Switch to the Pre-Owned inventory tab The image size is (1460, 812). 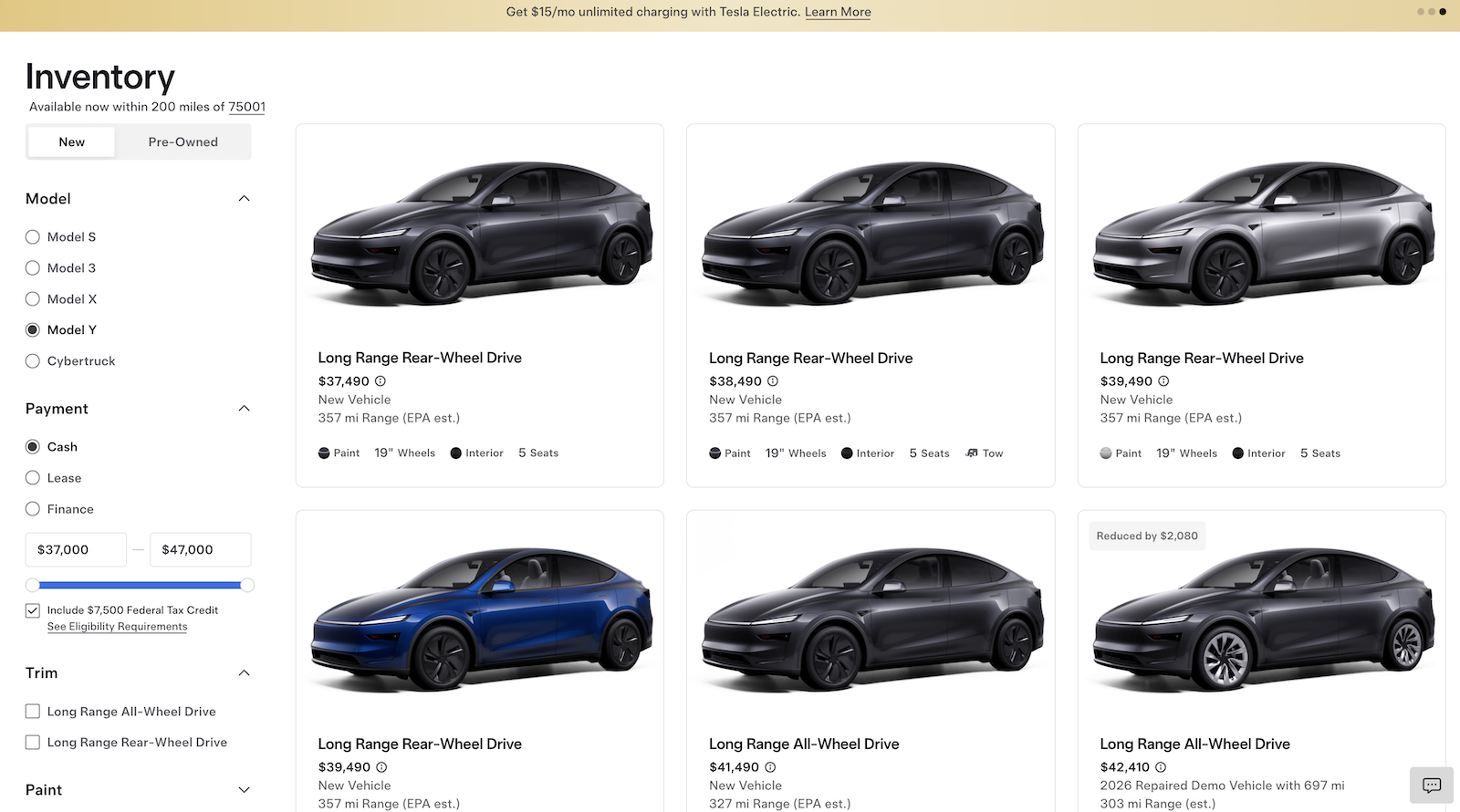point(183,142)
